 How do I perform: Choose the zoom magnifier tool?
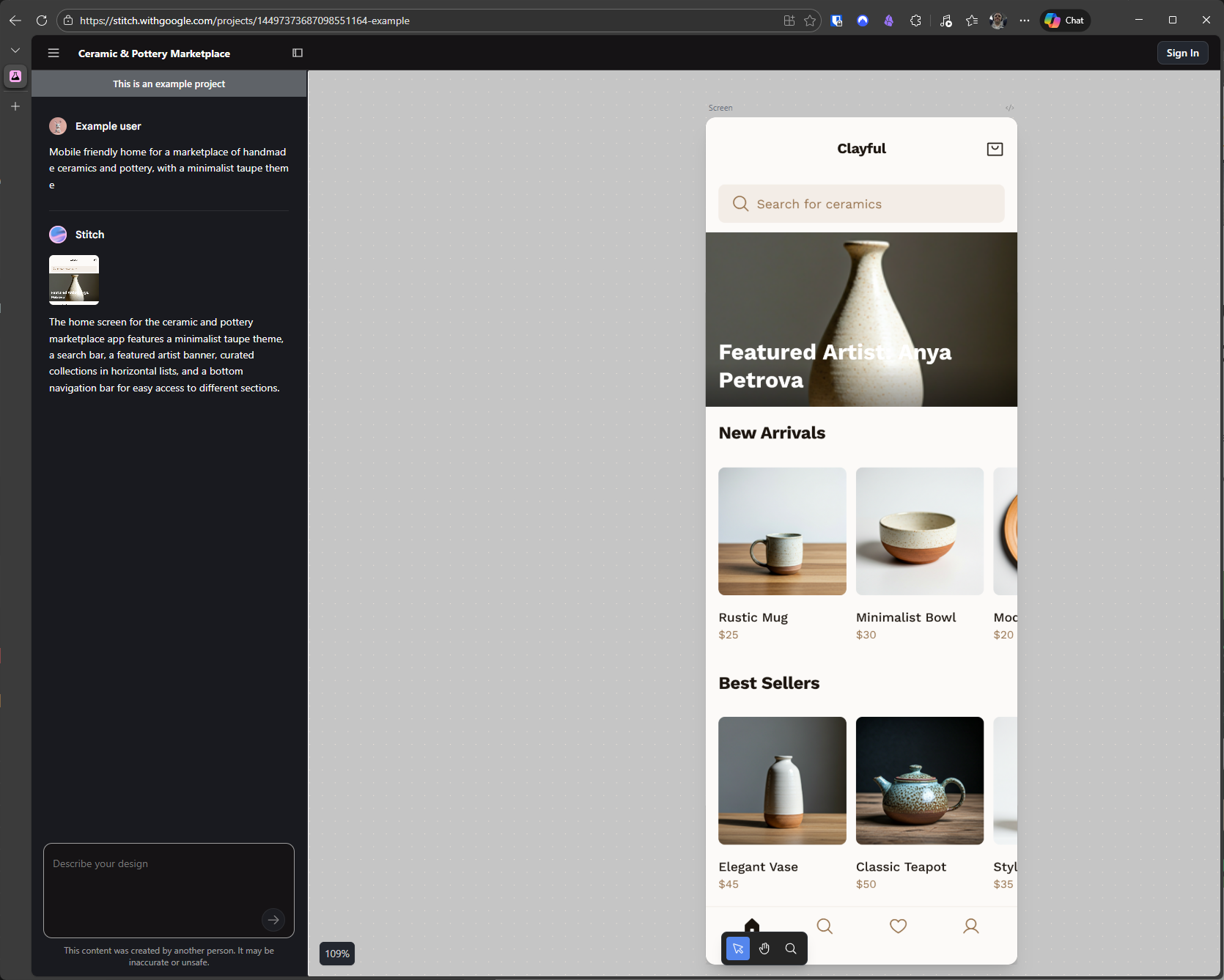[791, 948]
